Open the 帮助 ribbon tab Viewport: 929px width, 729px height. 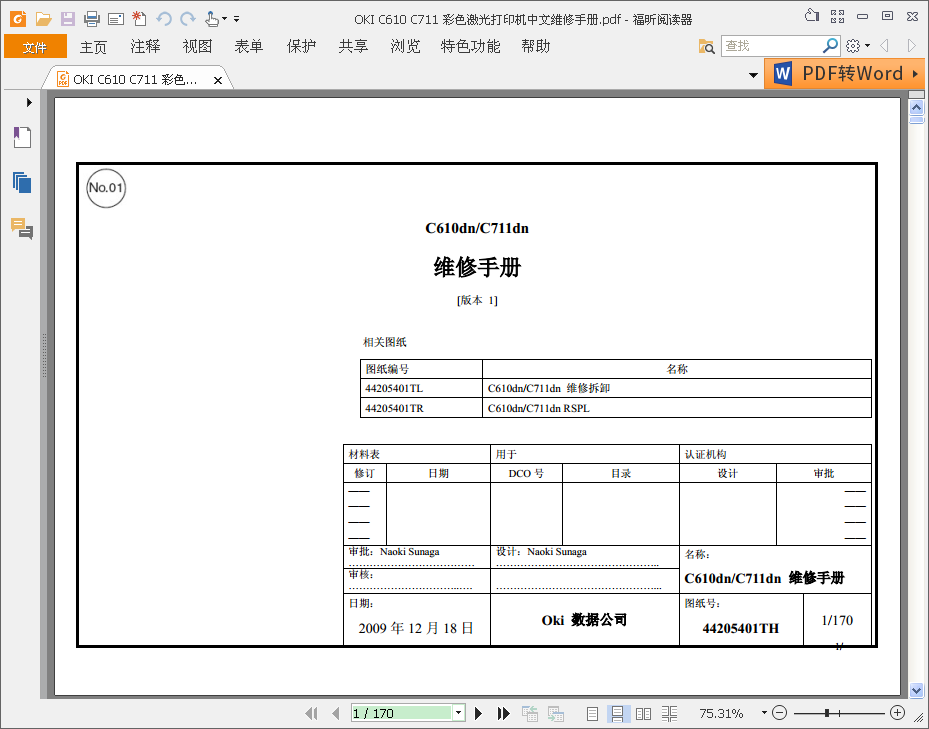[x=536, y=47]
